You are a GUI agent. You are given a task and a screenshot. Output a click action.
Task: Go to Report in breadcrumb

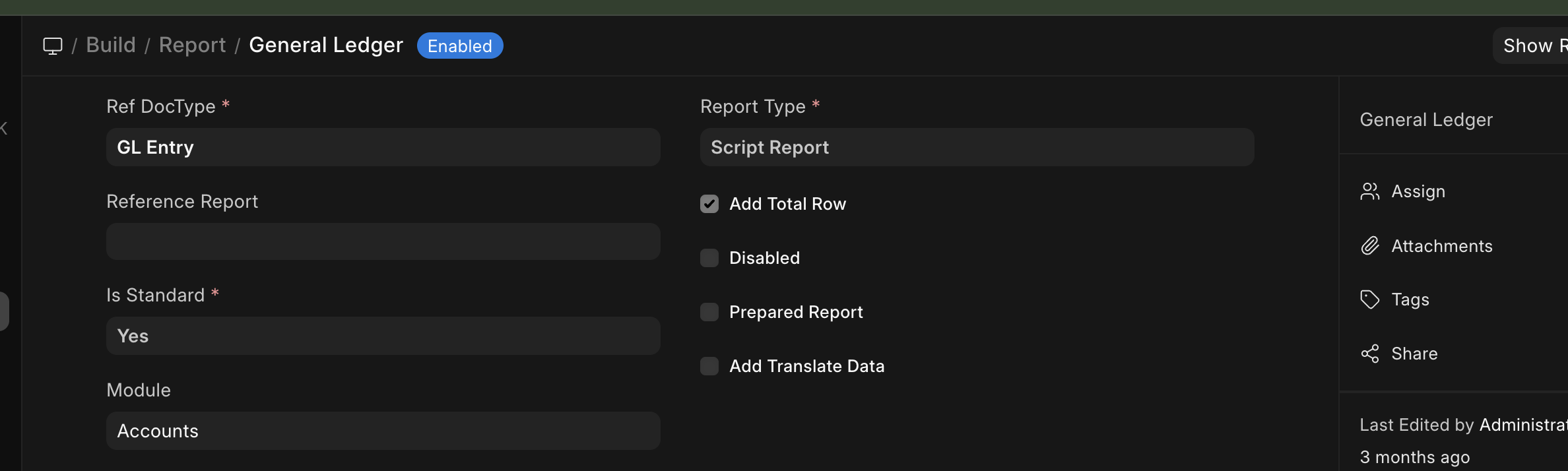pos(192,46)
